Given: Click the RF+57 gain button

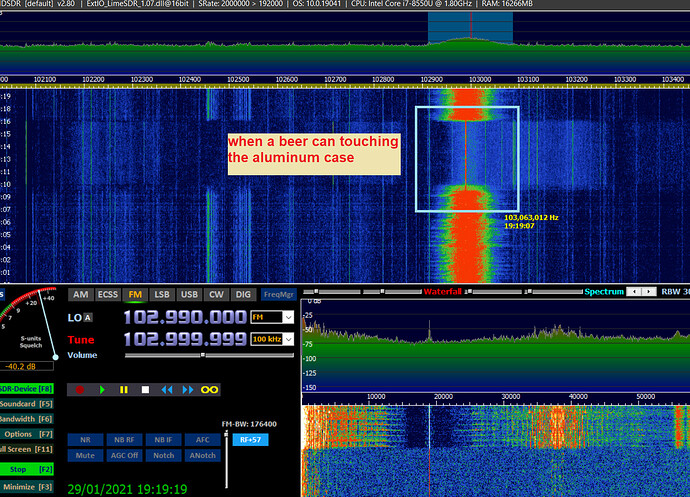Looking at the screenshot, I should coord(250,440).
